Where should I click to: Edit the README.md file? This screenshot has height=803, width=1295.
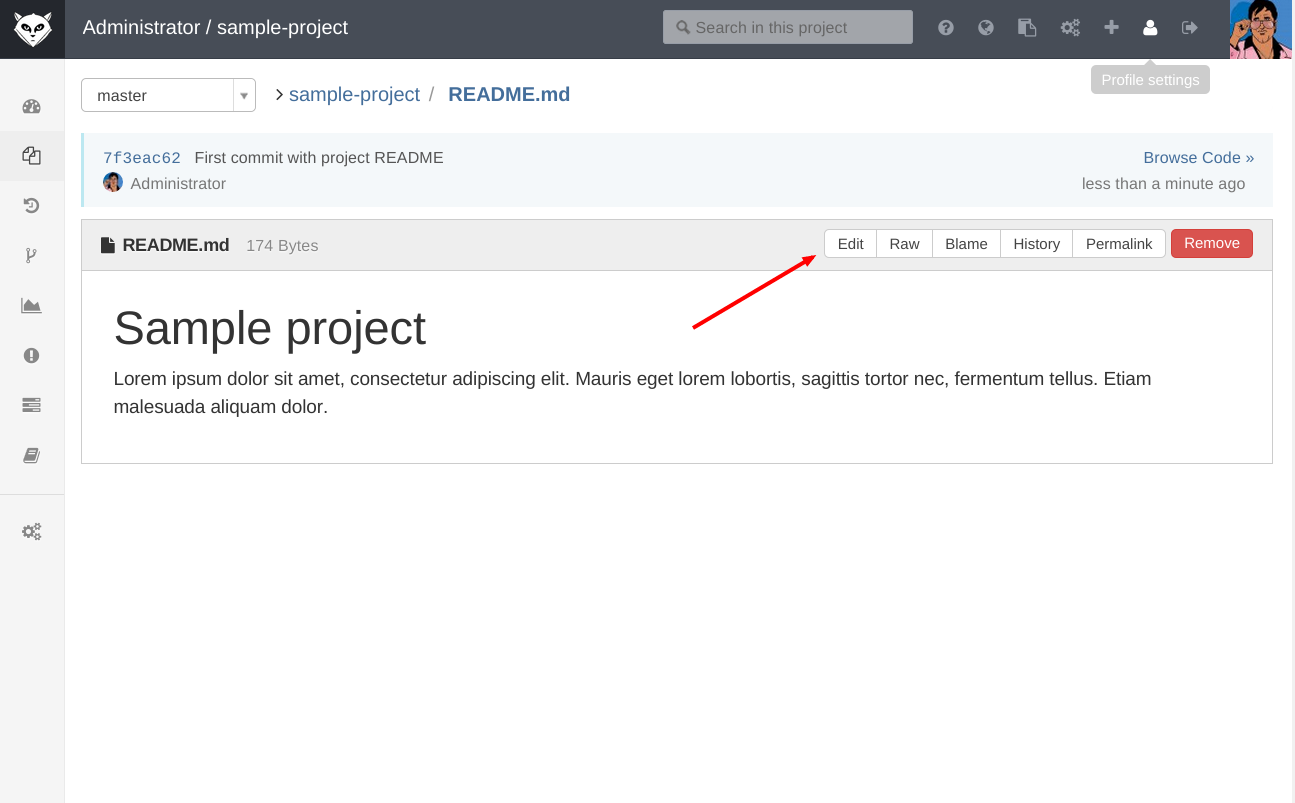point(849,243)
